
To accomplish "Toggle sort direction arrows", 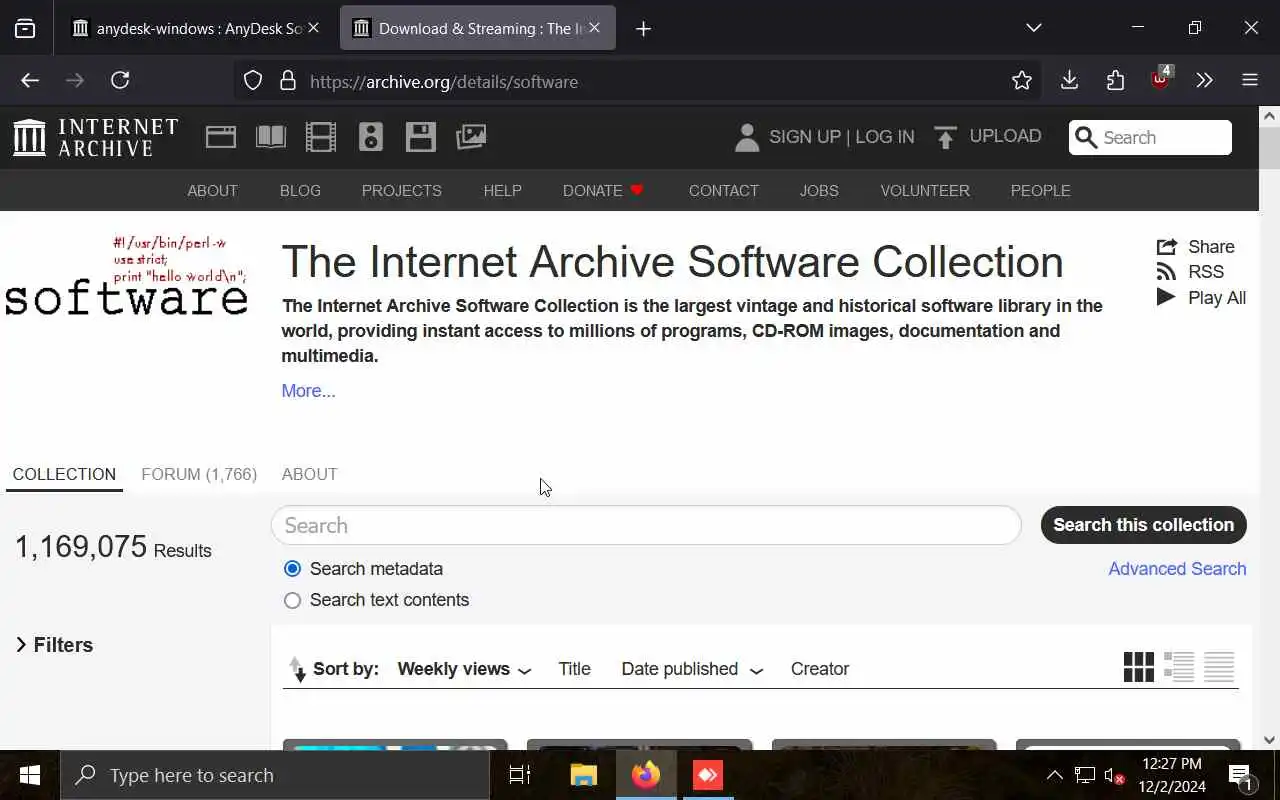I will point(297,669).
